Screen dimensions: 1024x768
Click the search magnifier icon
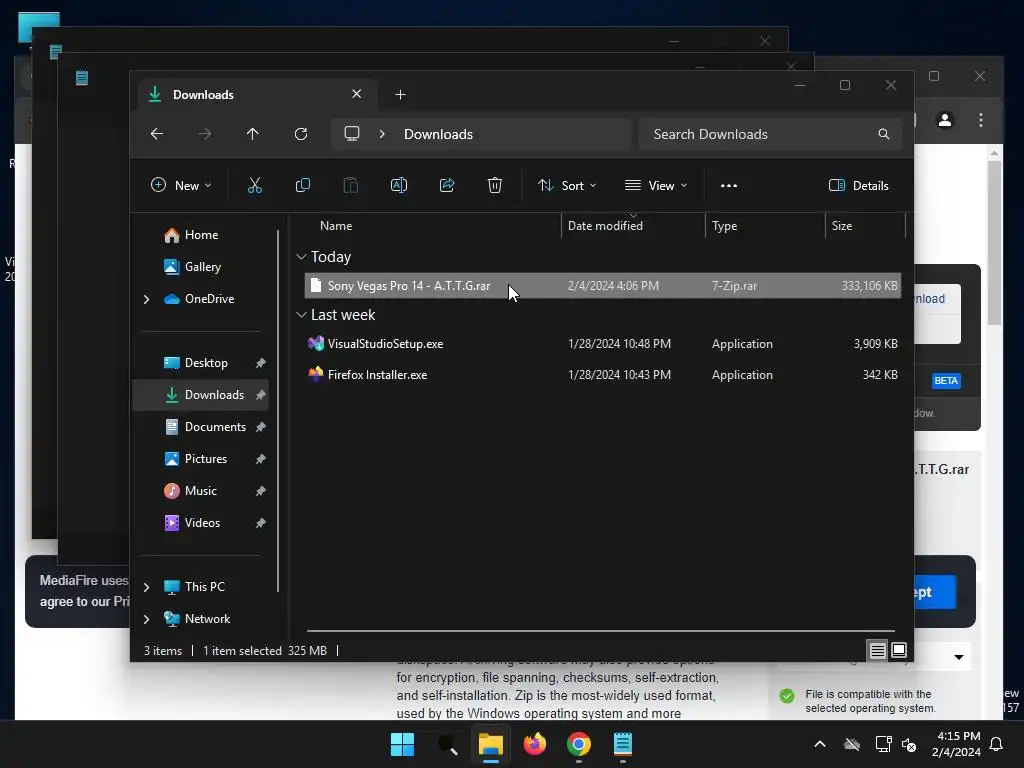point(884,134)
